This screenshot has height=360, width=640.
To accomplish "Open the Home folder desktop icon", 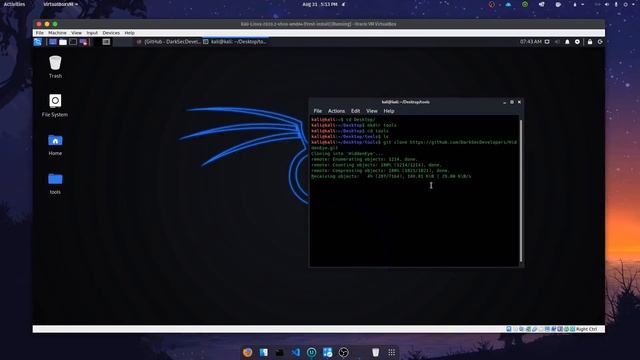I will click(x=55, y=144).
